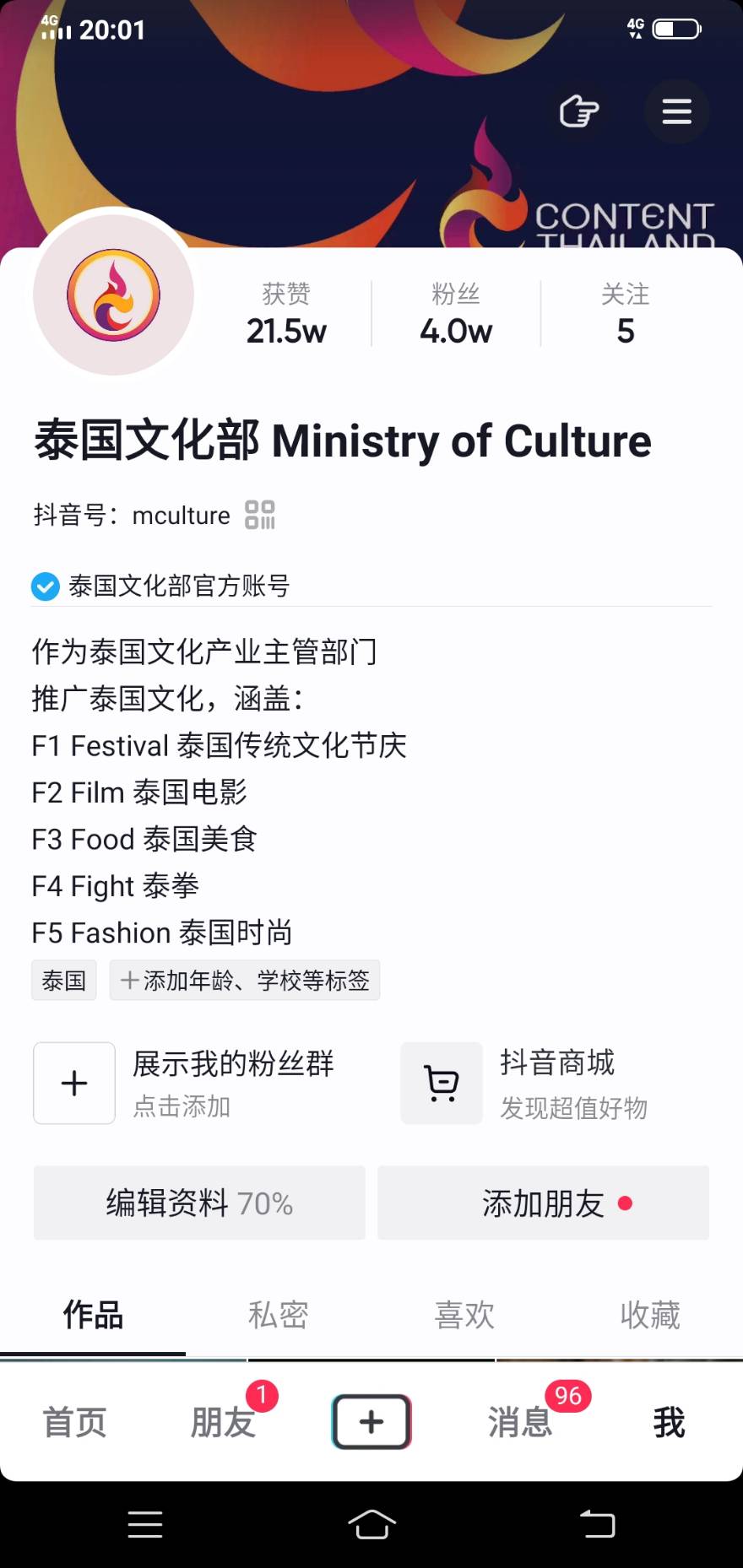Screen dimensions: 743x1568
Task: Open 消息 with 96 notifications
Action: pyautogui.click(x=520, y=1422)
